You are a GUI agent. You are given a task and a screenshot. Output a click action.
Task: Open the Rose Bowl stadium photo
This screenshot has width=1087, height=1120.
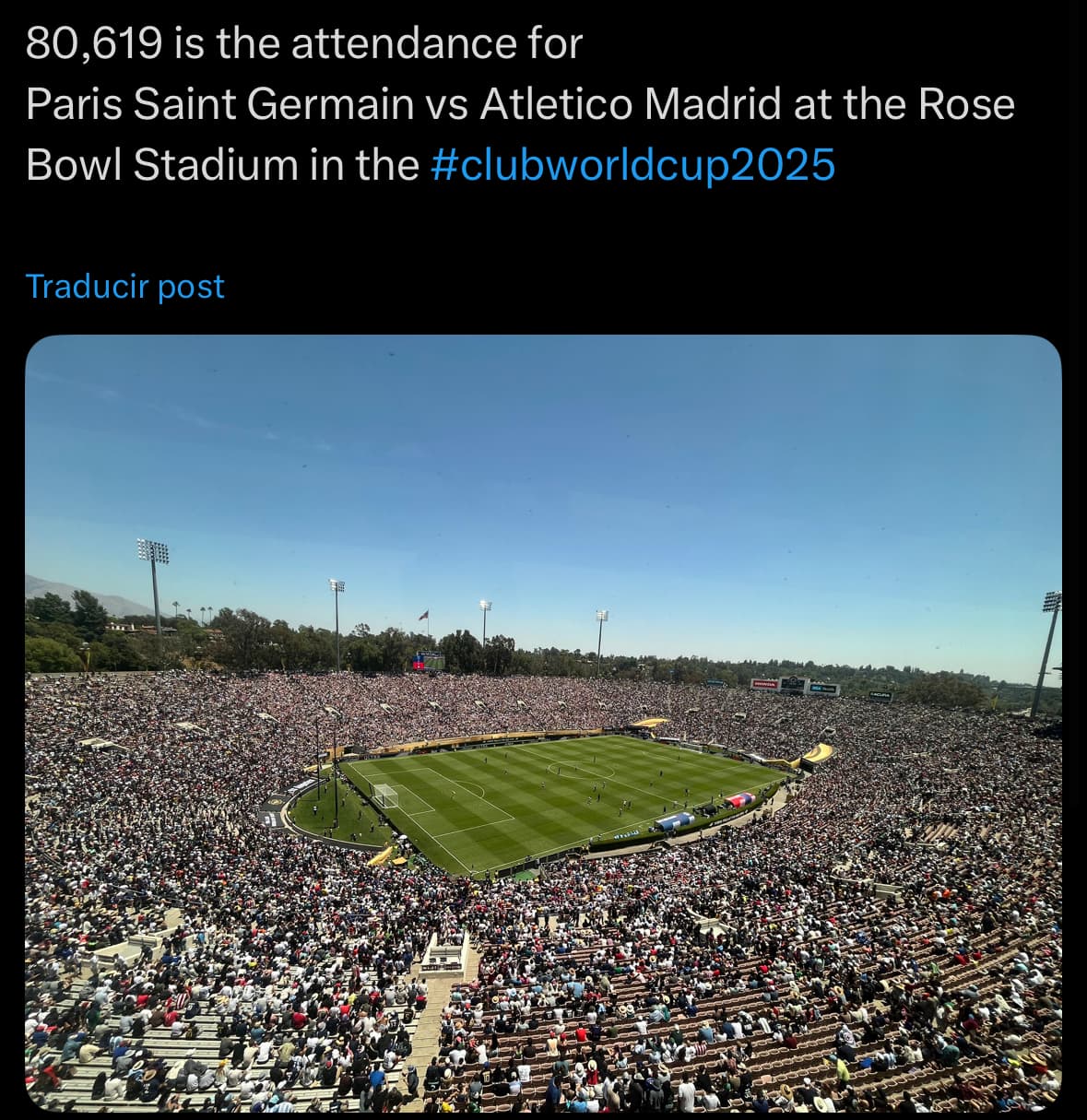(x=543, y=725)
